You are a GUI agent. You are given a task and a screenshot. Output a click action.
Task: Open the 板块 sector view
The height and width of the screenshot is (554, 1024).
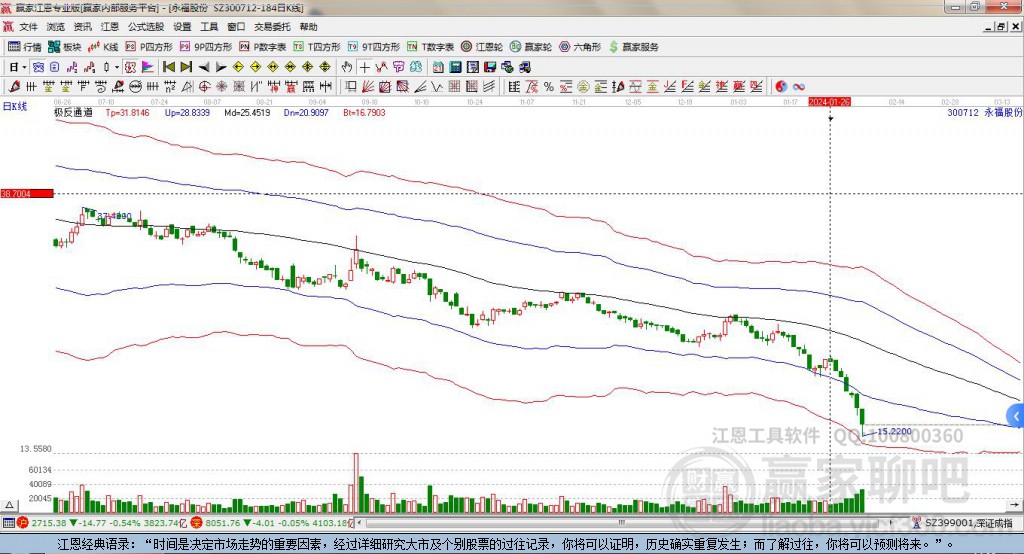(65, 47)
